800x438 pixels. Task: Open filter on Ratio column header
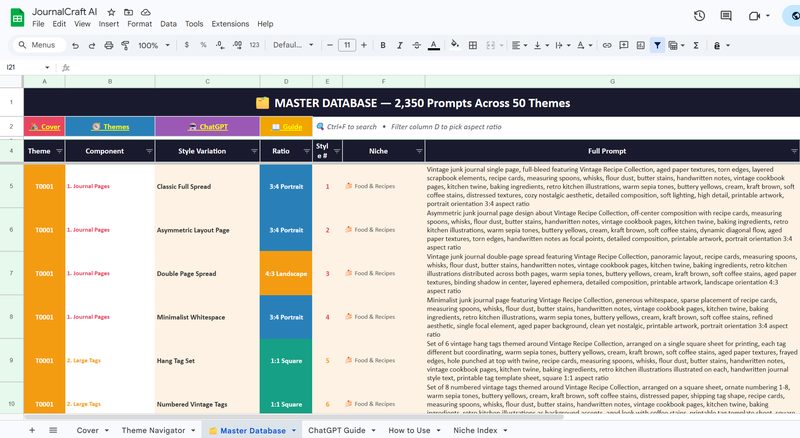[307, 151]
